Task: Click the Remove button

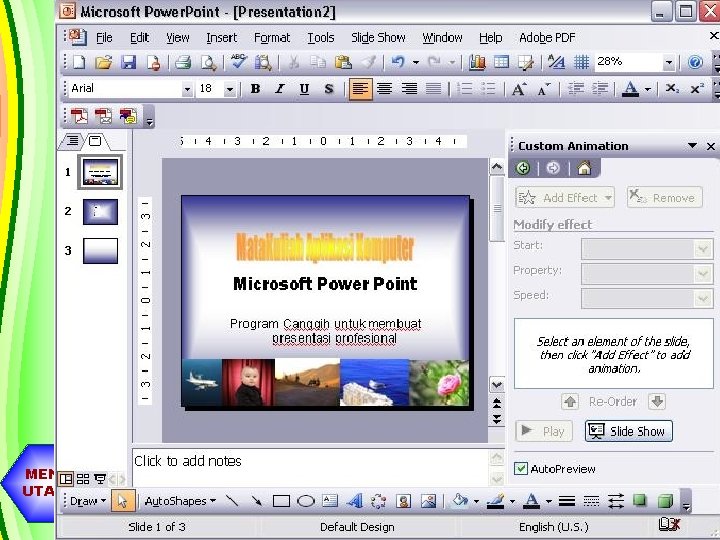Action: (664, 197)
